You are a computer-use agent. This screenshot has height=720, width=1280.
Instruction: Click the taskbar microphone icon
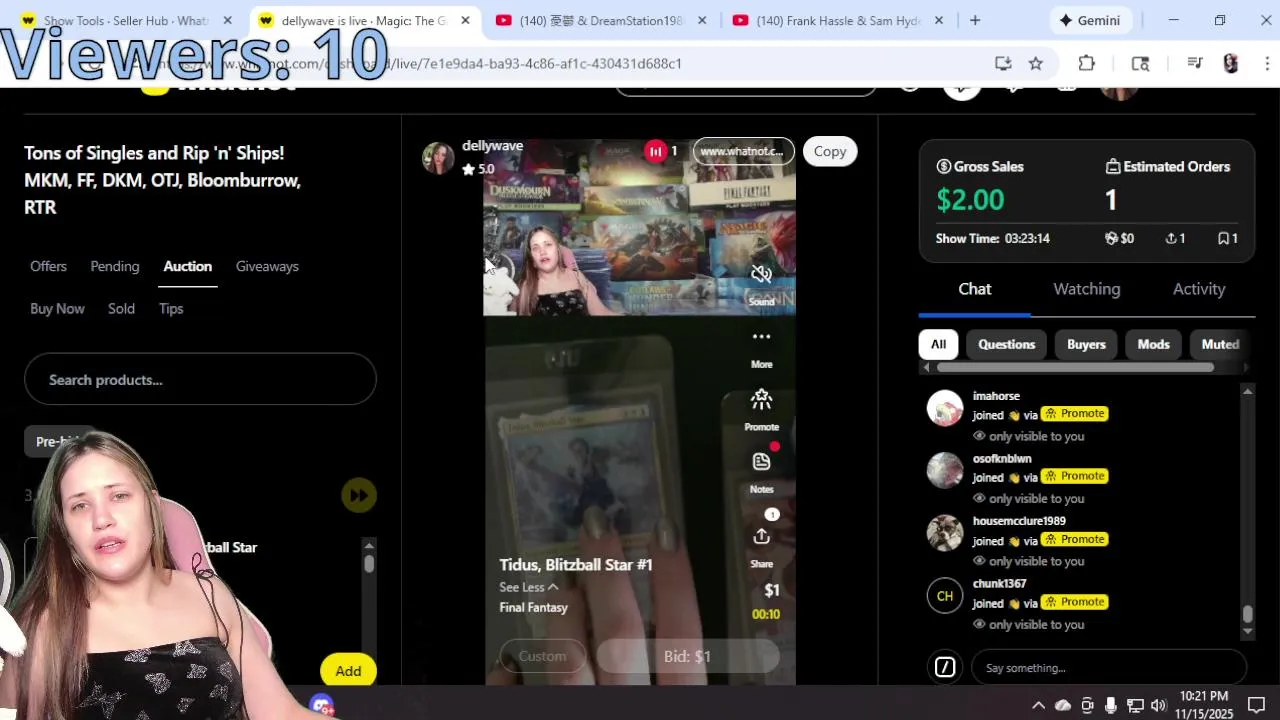(1111, 706)
